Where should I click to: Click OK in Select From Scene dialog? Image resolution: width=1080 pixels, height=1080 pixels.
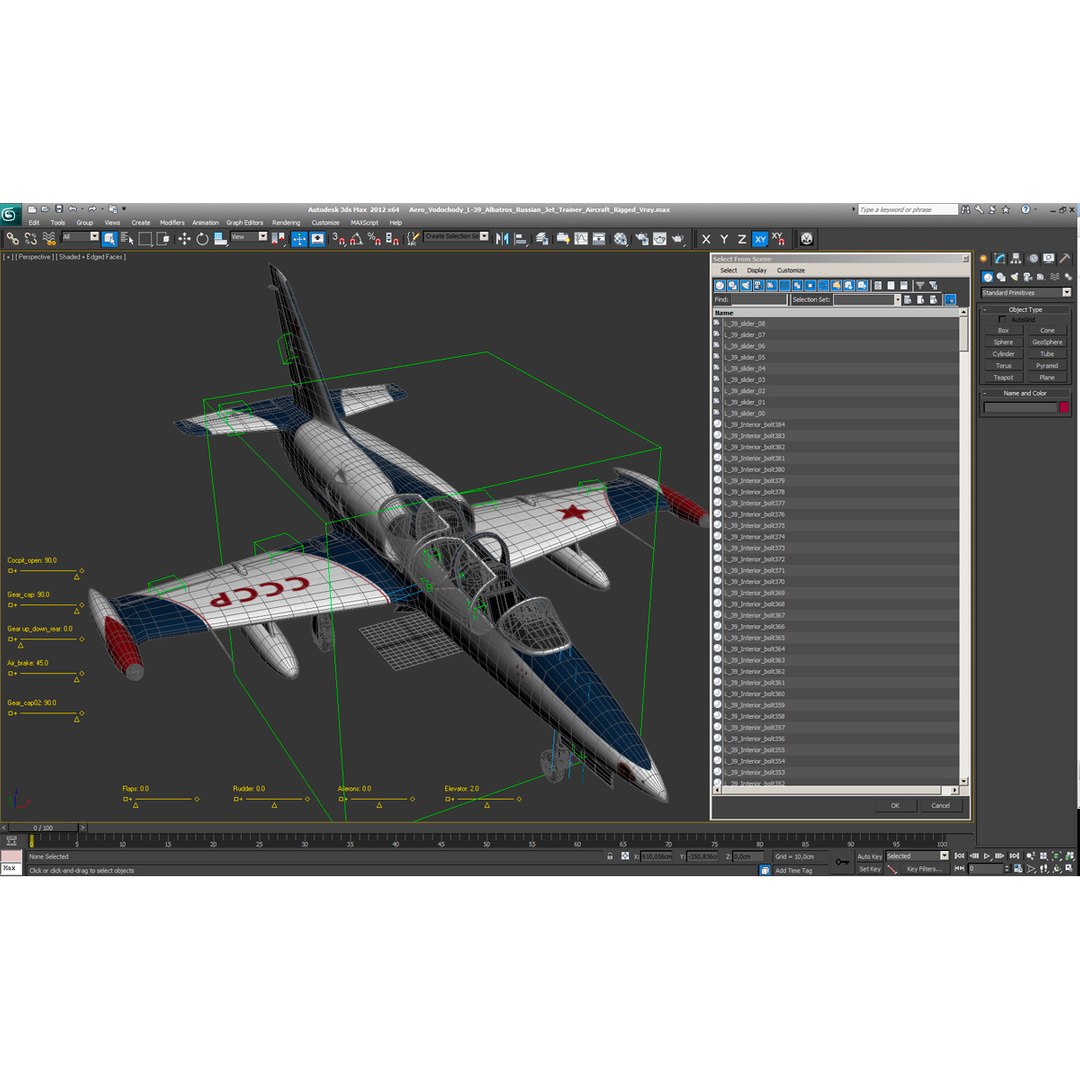895,805
